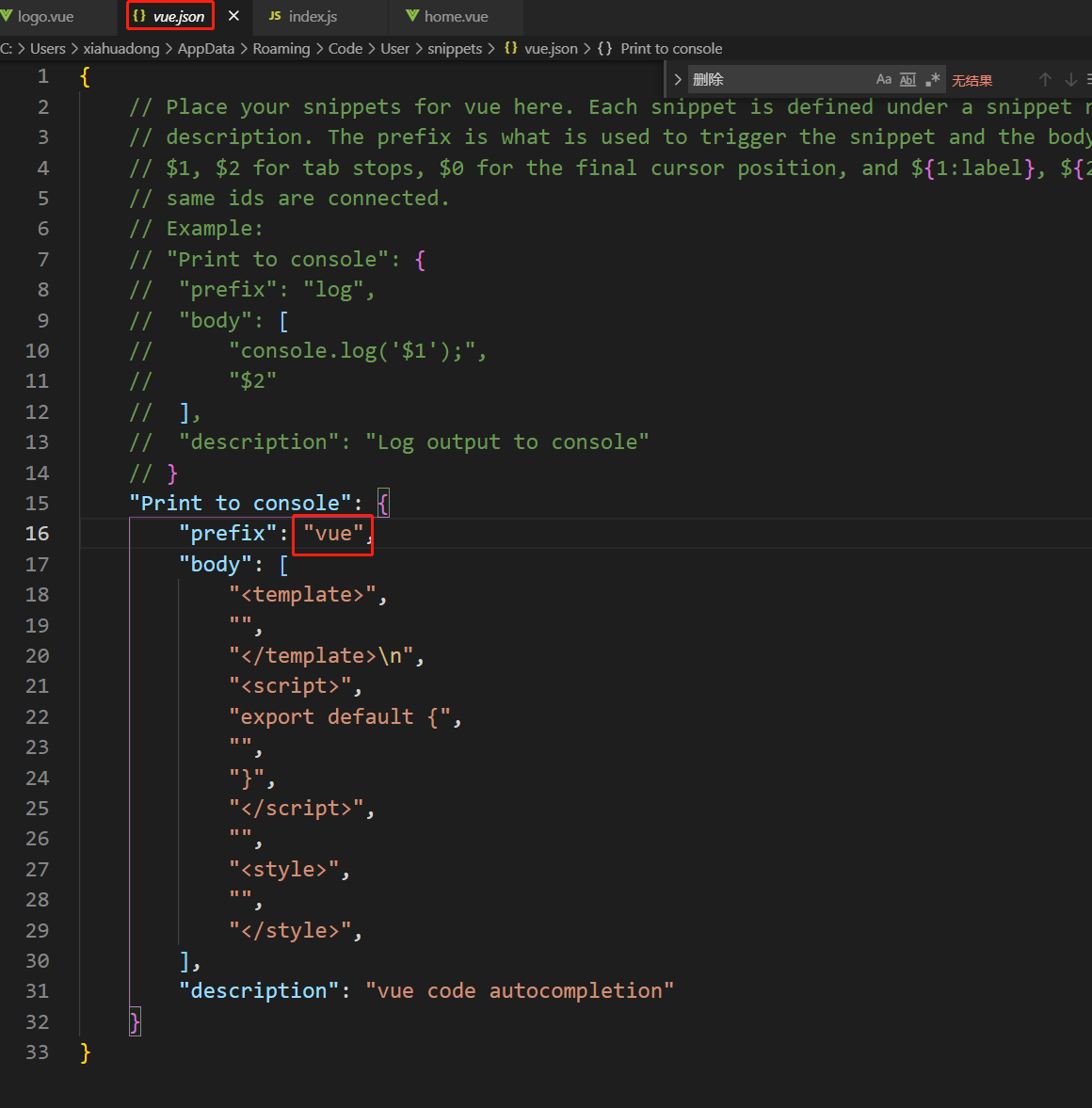Viewport: 1092px width, 1108px height.
Task: Click the "}" string on line 24
Action: pos(247,778)
